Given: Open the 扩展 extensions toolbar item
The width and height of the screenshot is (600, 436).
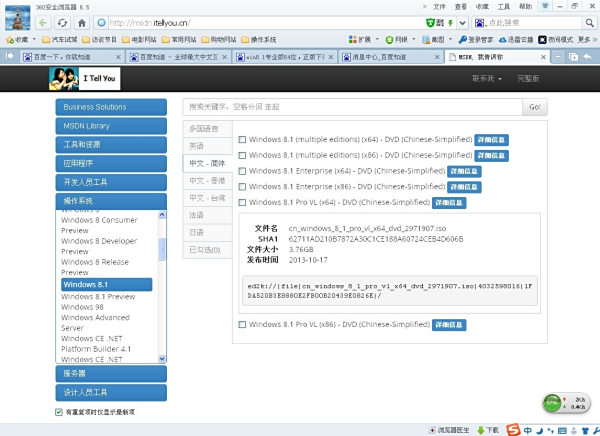Looking at the screenshot, I should click(360, 39).
